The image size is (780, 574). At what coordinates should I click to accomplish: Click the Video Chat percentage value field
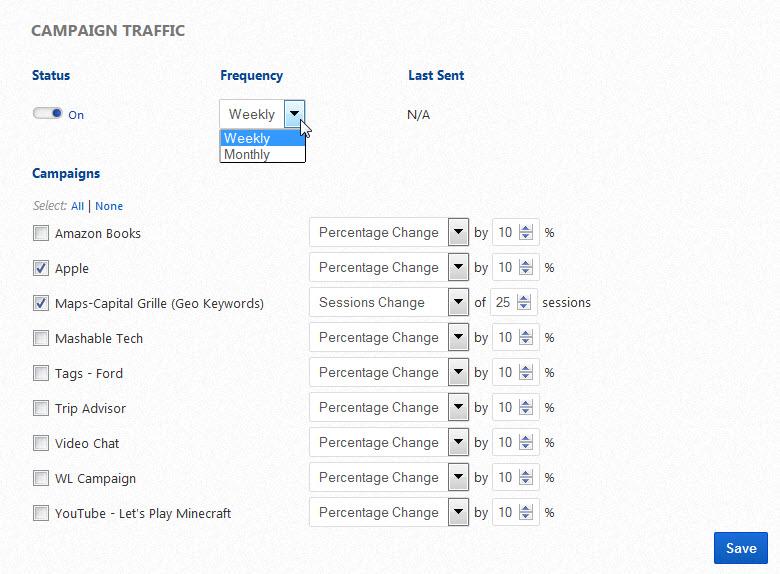point(505,443)
